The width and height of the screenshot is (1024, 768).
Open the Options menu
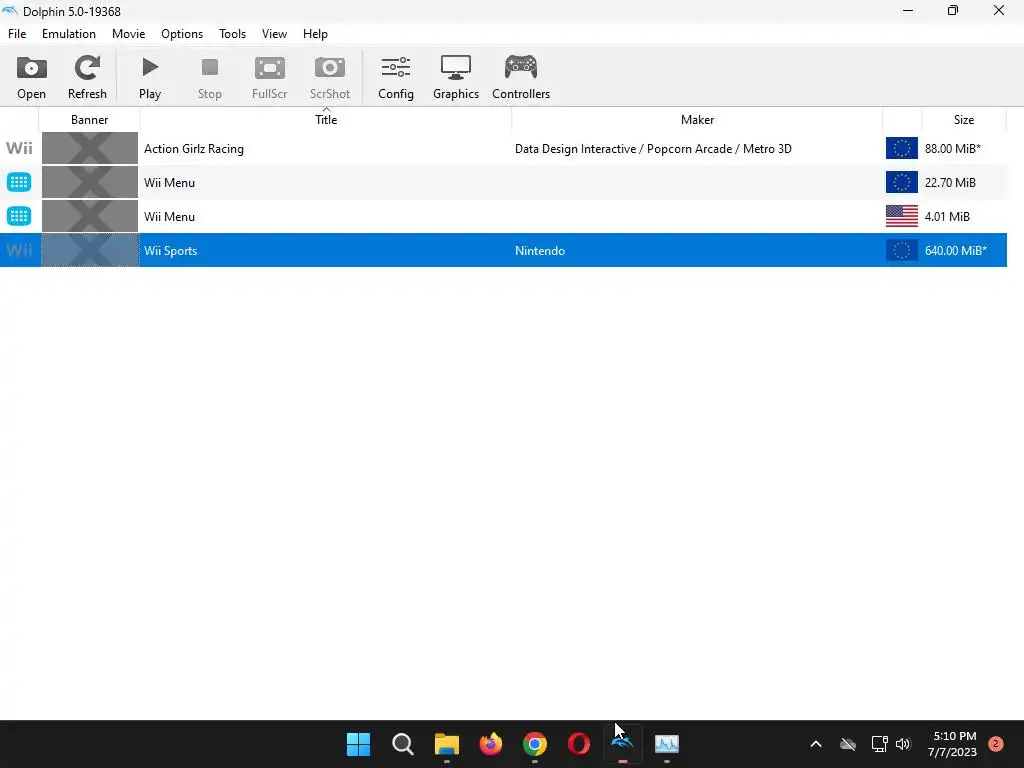pyautogui.click(x=182, y=34)
